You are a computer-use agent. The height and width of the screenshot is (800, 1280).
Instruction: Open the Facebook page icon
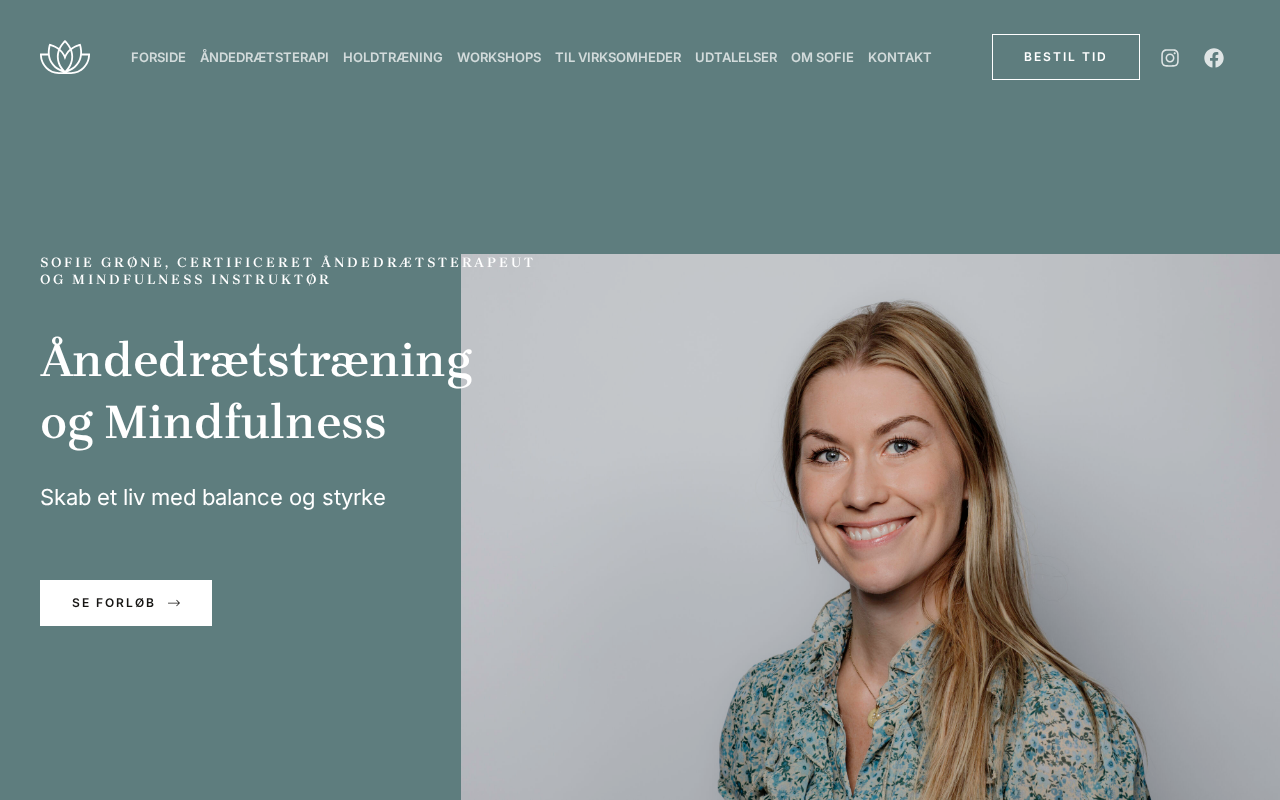point(1214,58)
